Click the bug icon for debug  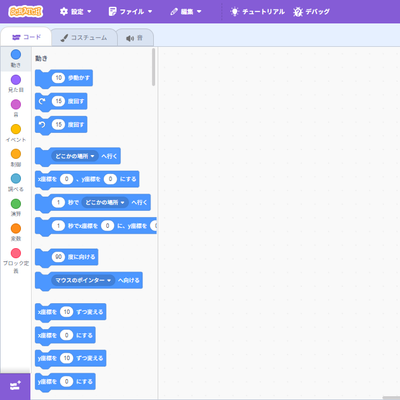pos(298,12)
